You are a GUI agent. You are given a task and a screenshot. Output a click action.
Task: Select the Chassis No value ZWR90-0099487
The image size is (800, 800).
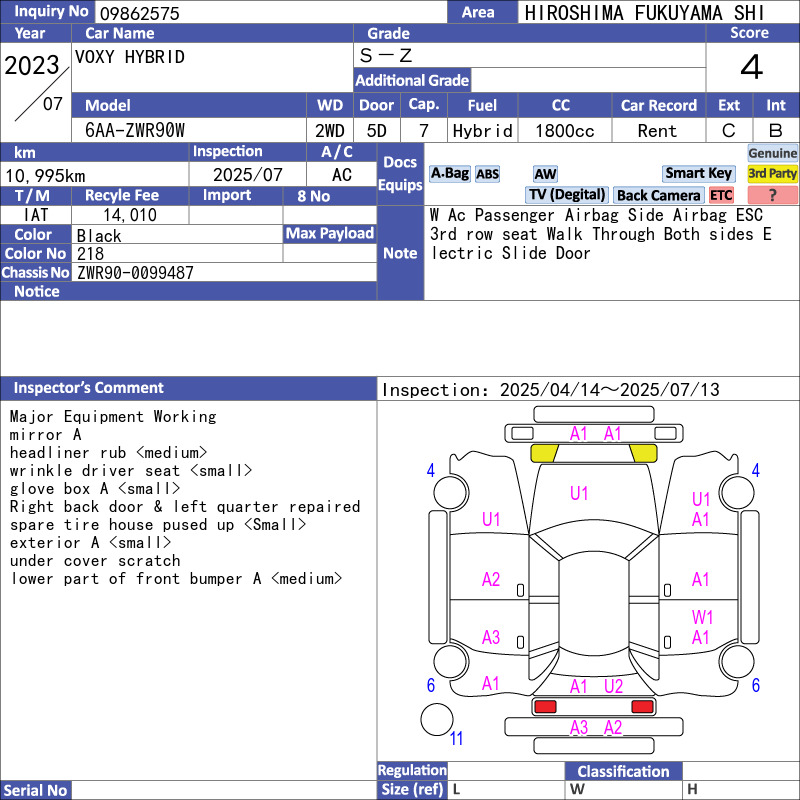coord(135,273)
